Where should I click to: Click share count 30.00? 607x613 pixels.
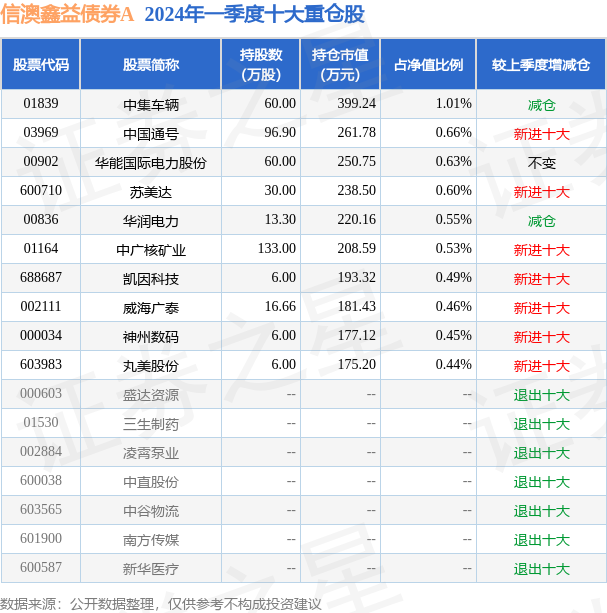(280, 190)
